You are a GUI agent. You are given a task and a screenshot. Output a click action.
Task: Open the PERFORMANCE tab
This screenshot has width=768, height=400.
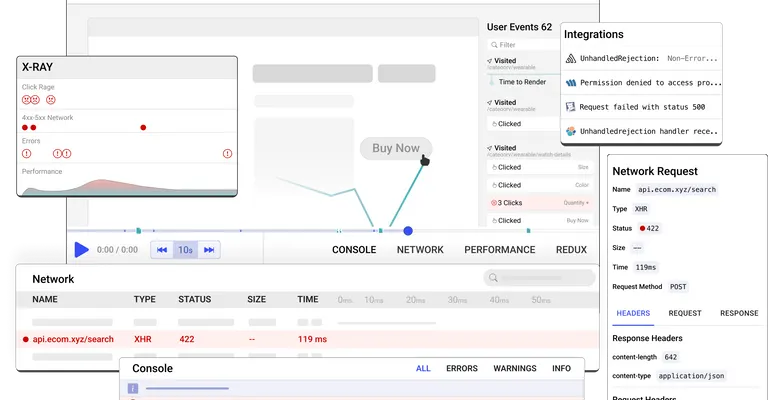[x=499, y=250]
